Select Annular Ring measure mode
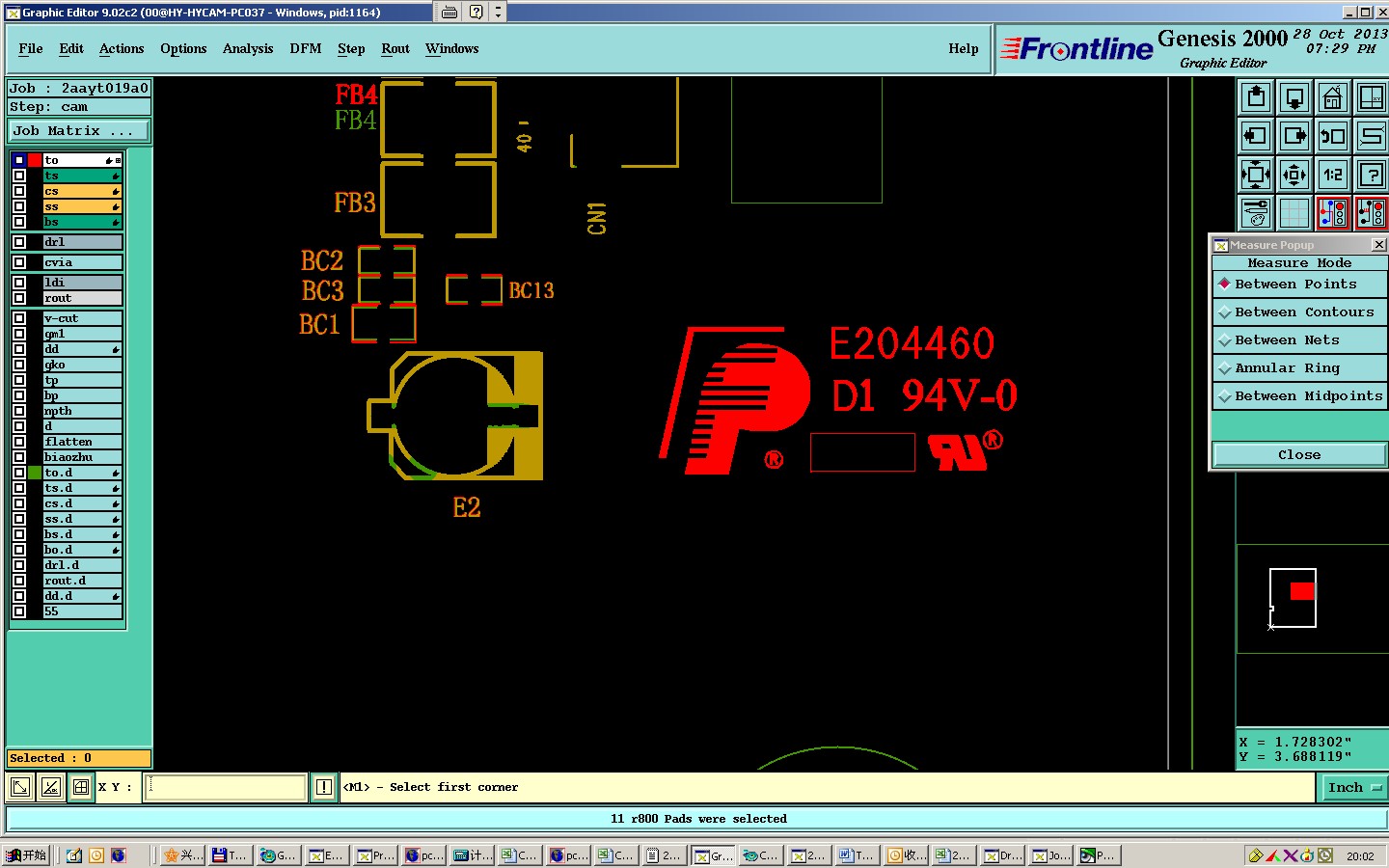Viewport: 1389px width, 868px height. [x=1299, y=368]
